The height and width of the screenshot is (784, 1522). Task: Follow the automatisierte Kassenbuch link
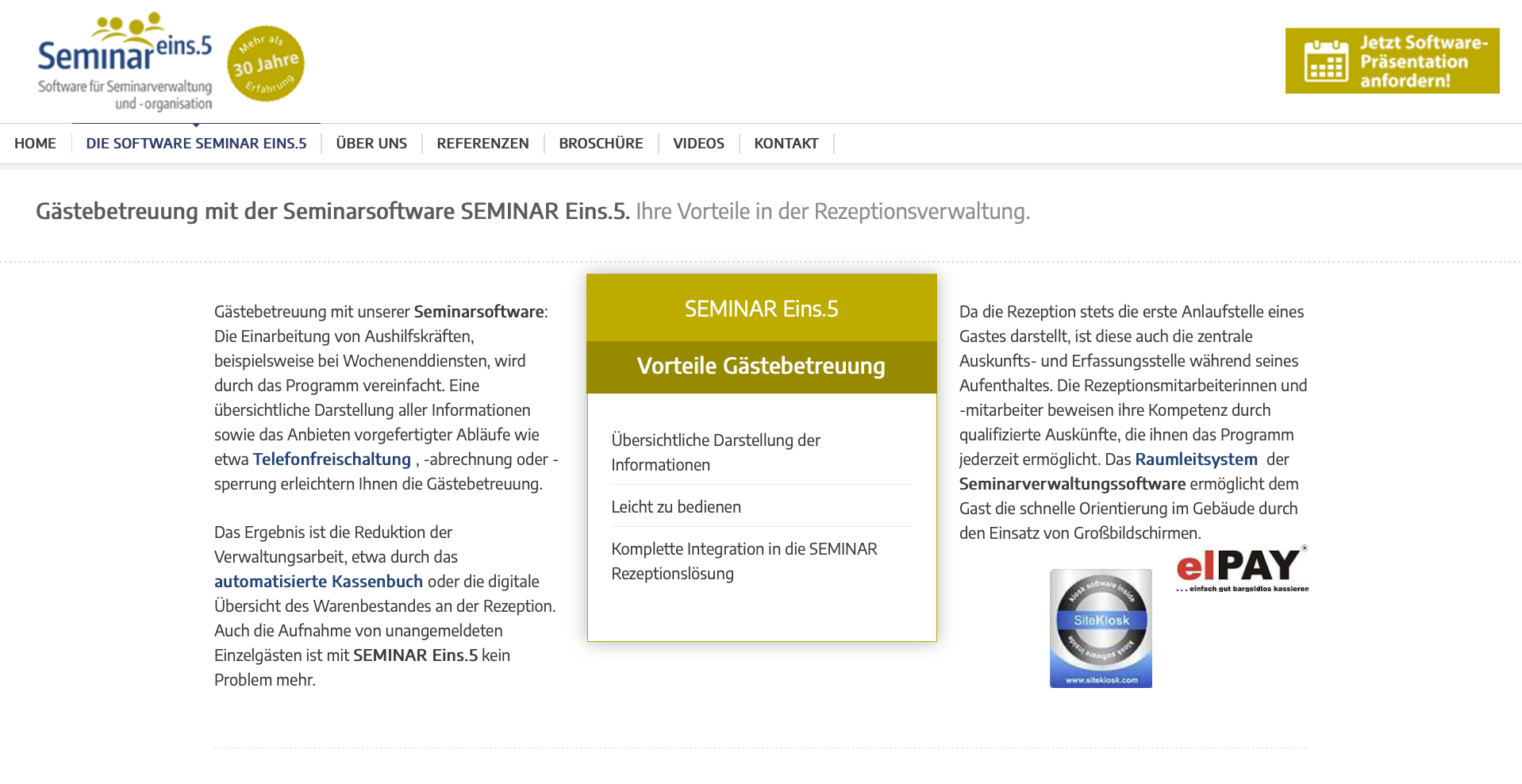pyautogui.click(x=318, y=582)
